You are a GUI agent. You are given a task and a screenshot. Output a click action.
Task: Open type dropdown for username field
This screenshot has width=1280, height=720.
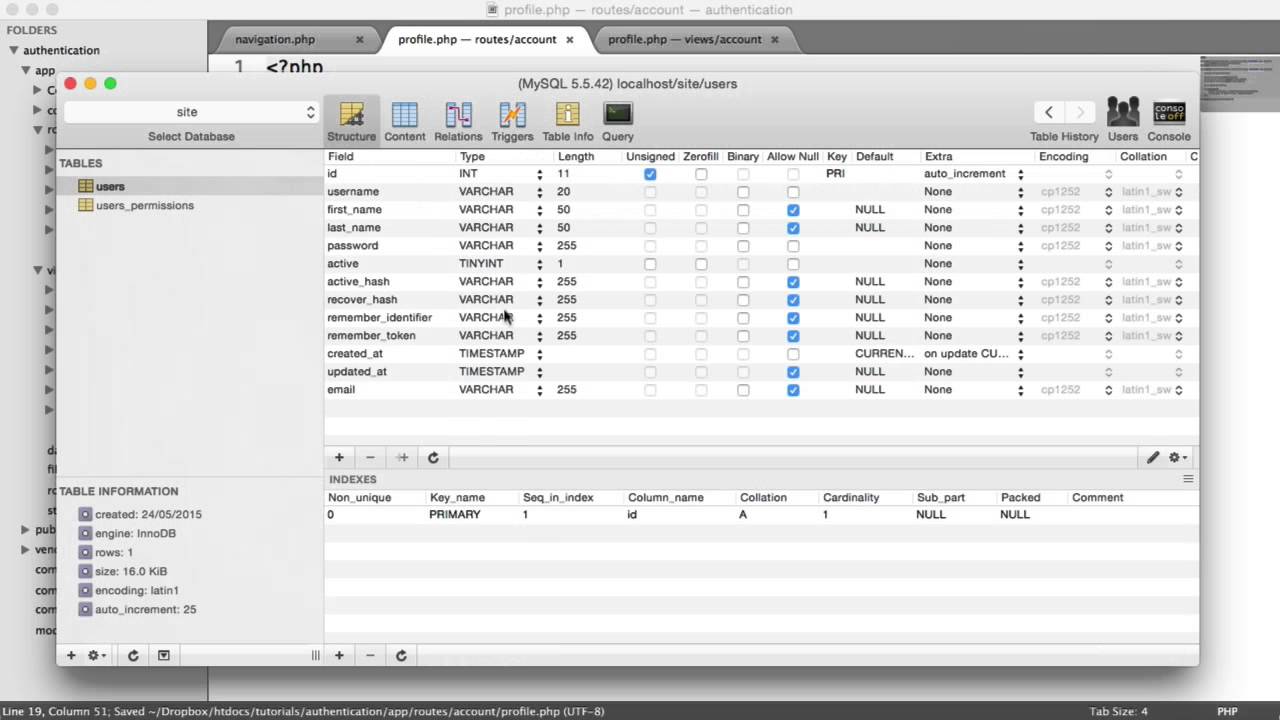[x=539, y=192]
